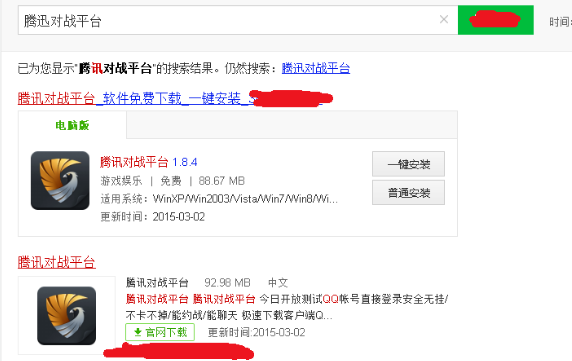Select the 电脑版 tab
Image resolution: width=572 pixels, height=361 pixels.
click(x=72, y=125)
